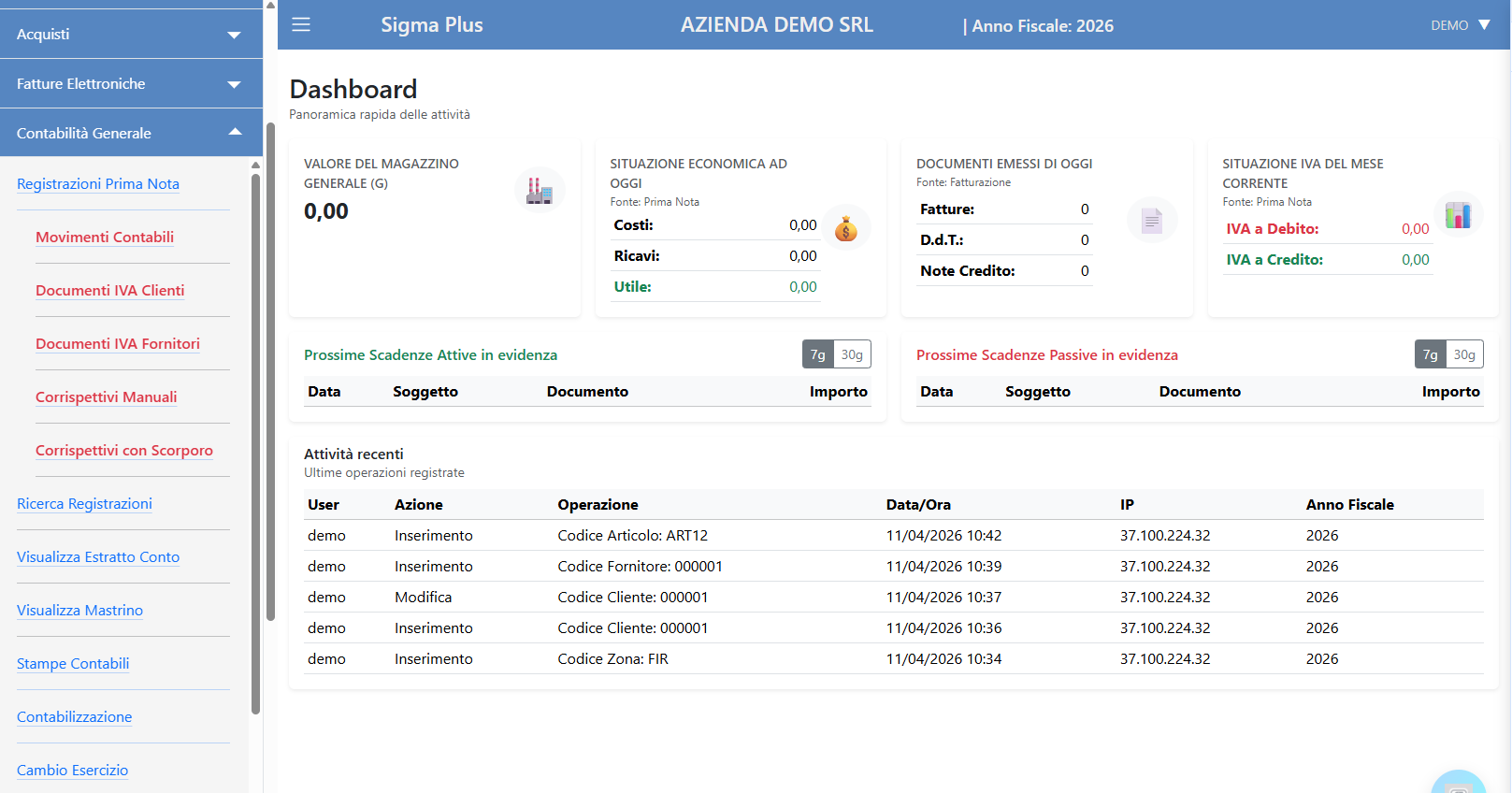Collapse the Contabilità Generale section
The height and width of the screenshot is (793, 1512).
pyautogui.click(x=131, y=134)
